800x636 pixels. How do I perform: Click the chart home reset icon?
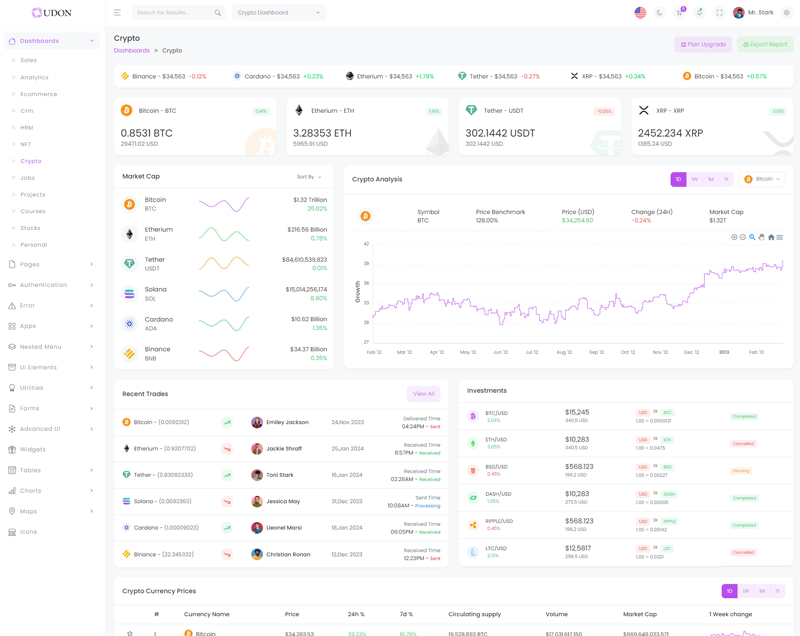[771, 237]
